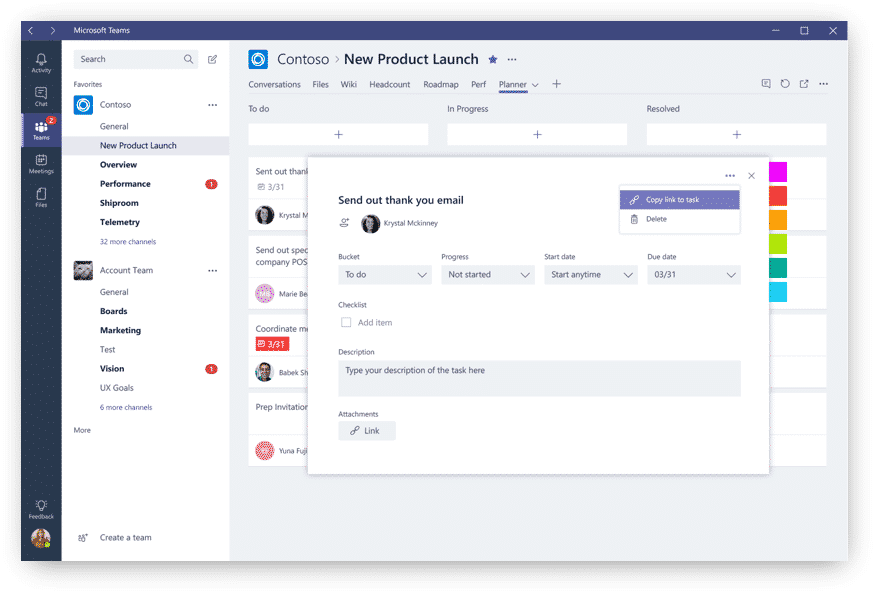Select the orange label color
Viewport: 873px width, 592px height.
tap(778, 220)
